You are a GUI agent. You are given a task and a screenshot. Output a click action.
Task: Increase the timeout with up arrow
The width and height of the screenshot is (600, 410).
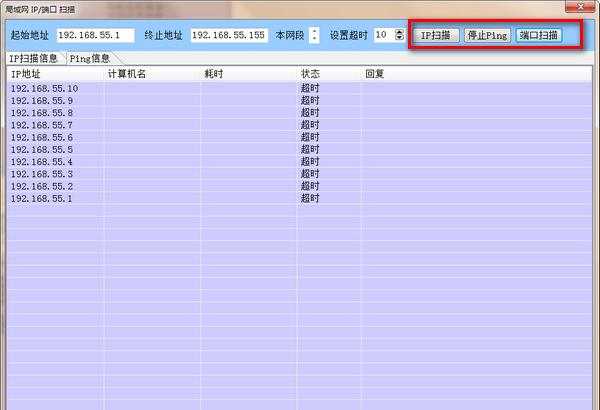399,32
